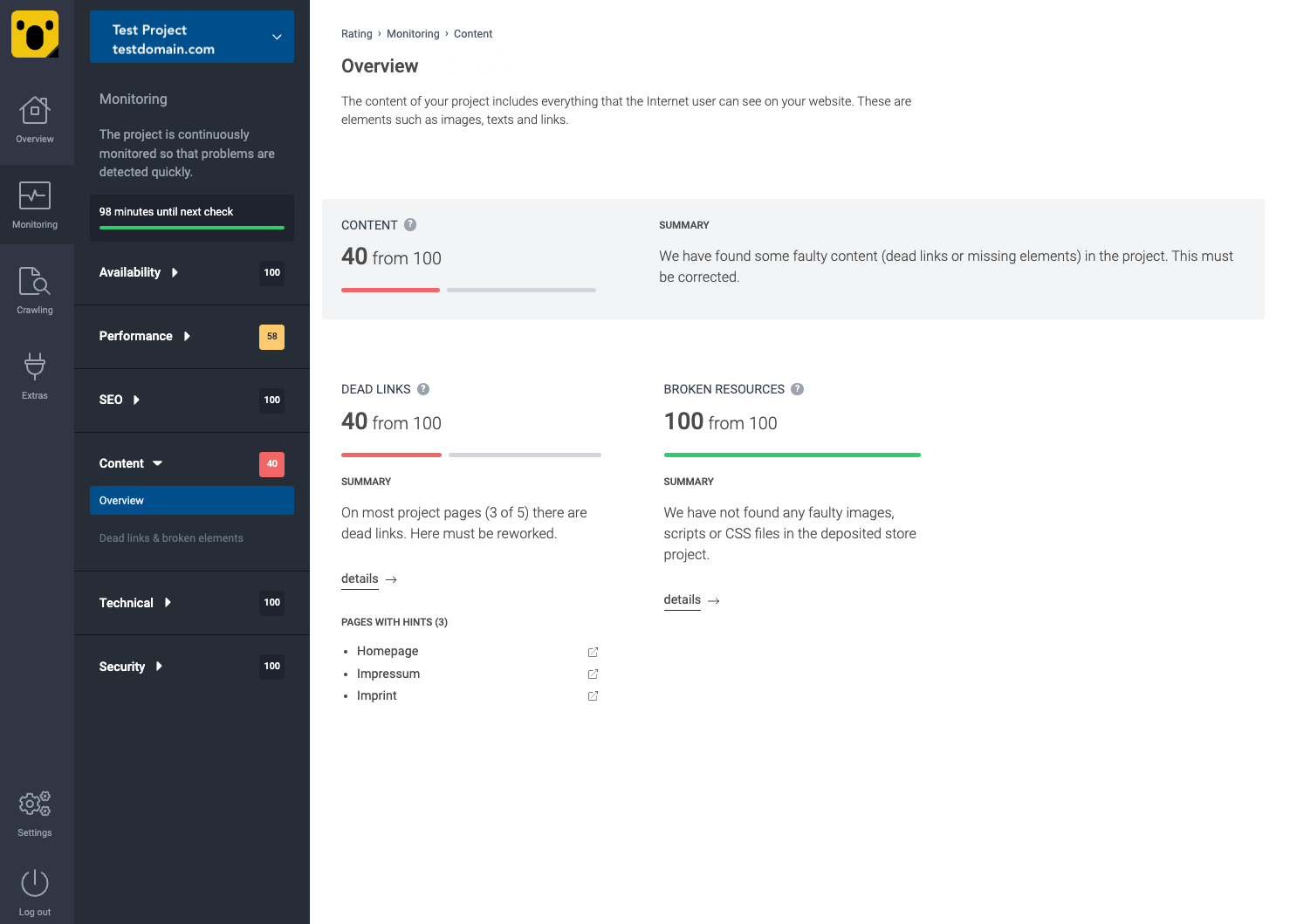The width and height of the screenshot is (1297, 924).
Task: Click the Rating breadcrumb link
Action: [357, 34]
